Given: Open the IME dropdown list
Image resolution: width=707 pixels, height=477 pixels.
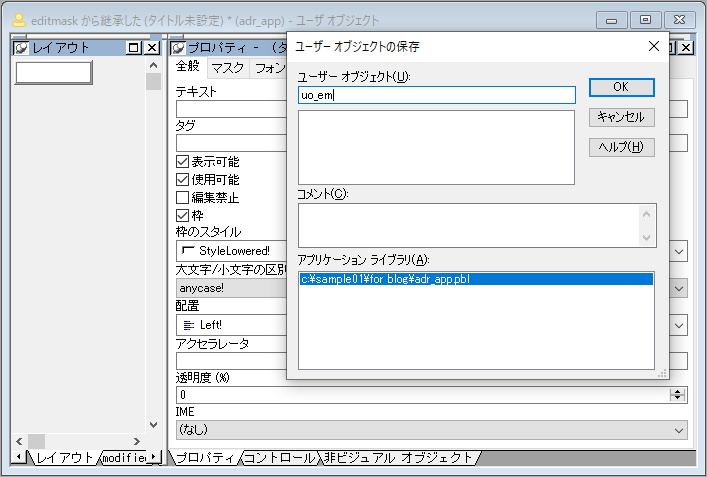Looking at the screenshot, I should point(677,429).
